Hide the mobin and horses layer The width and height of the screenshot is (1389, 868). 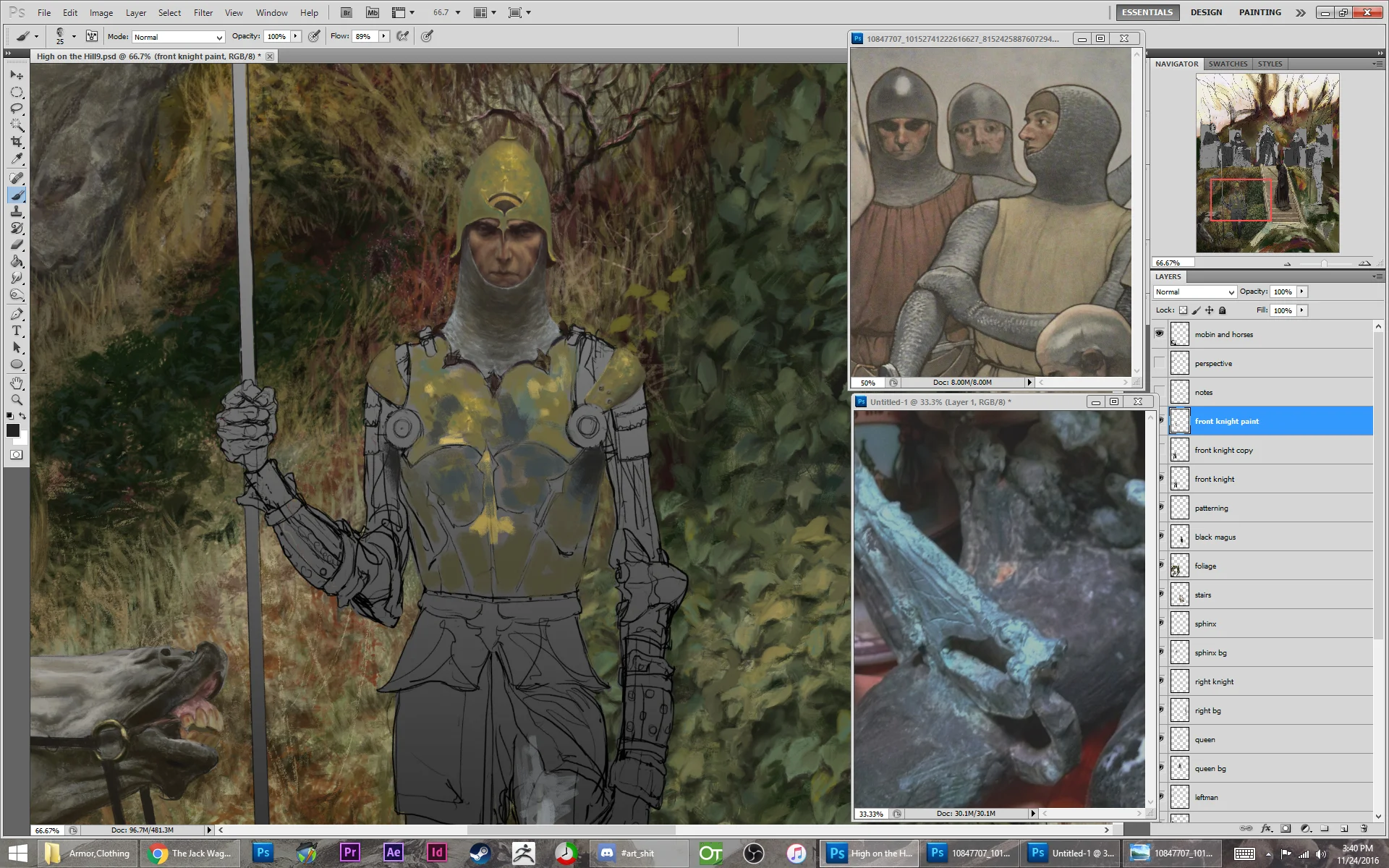(x=1160, y=334)
